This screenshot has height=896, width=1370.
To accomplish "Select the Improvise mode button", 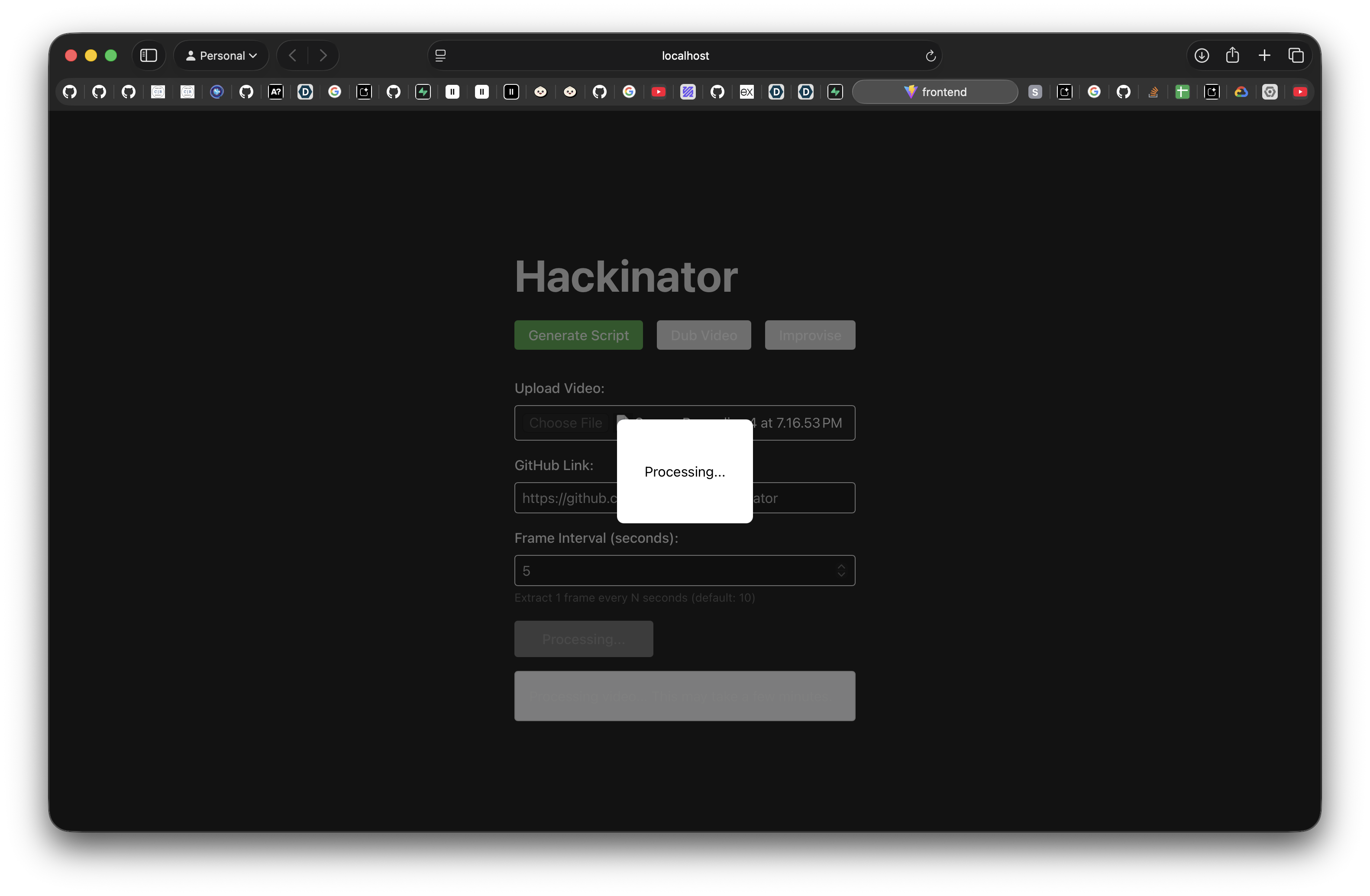I will tap(809, 335).
